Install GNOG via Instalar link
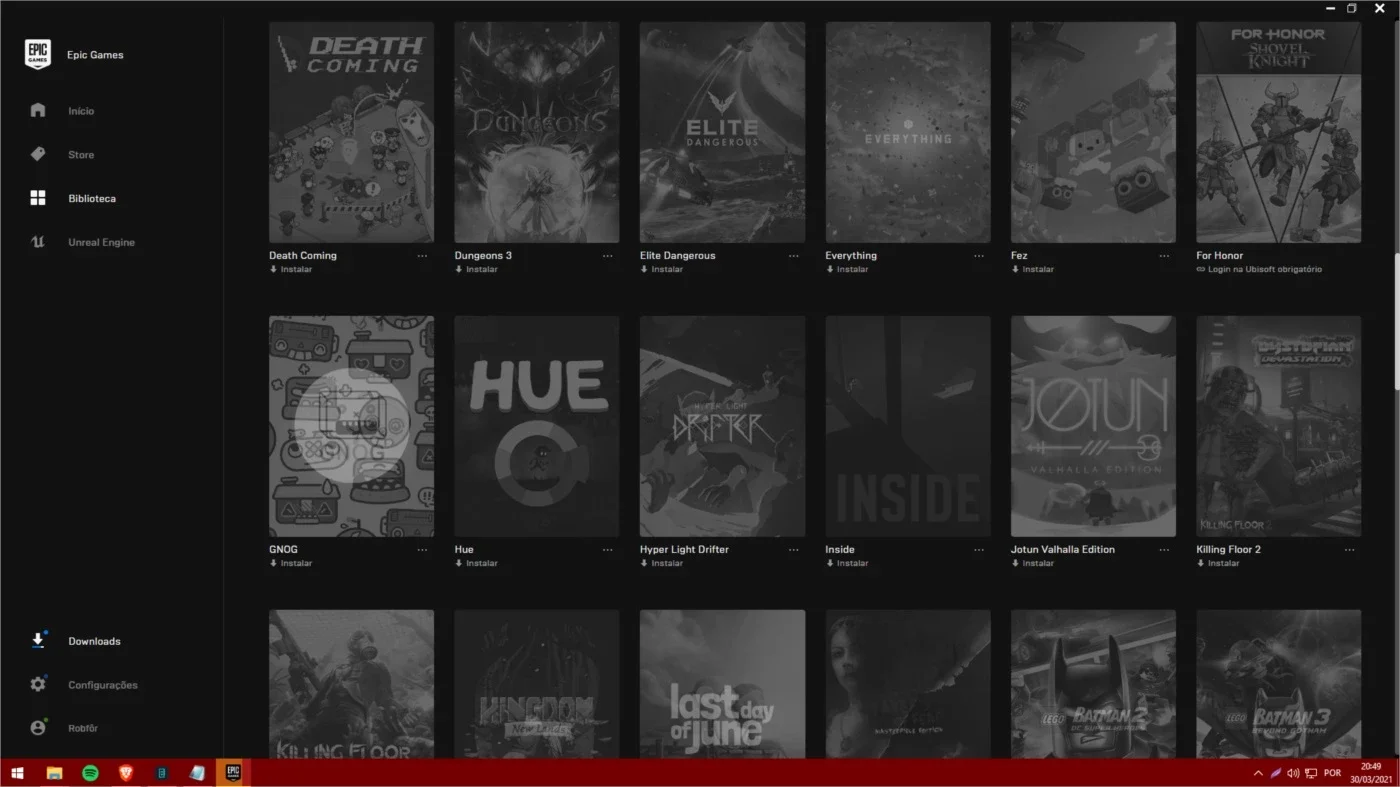The image size is (1400, 787). (x=291, y=563)
